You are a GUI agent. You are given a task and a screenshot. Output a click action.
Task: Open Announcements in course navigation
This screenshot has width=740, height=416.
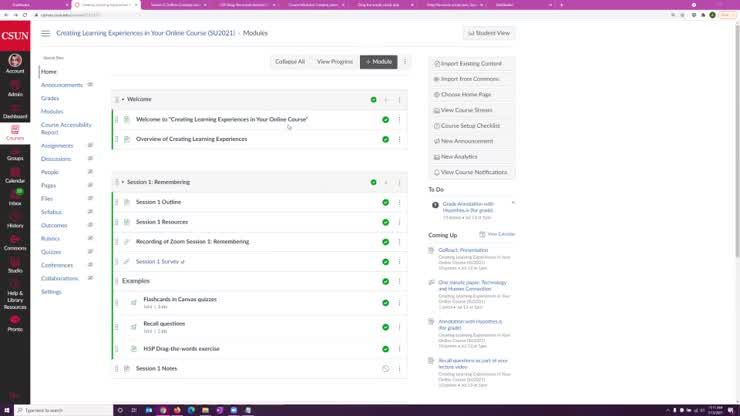(x=62, y=85)
